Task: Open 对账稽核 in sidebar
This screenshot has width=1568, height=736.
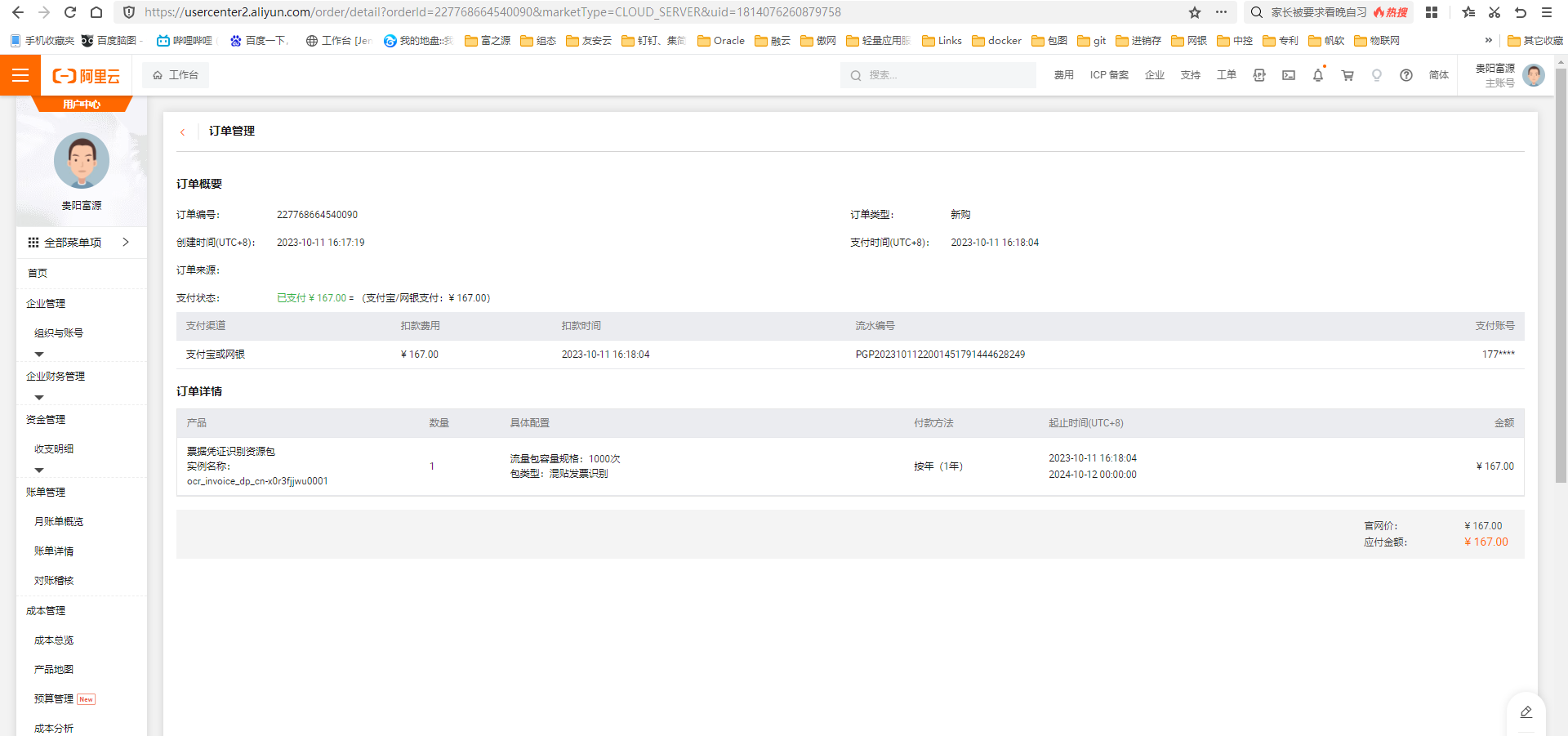Action: (54, 581)
